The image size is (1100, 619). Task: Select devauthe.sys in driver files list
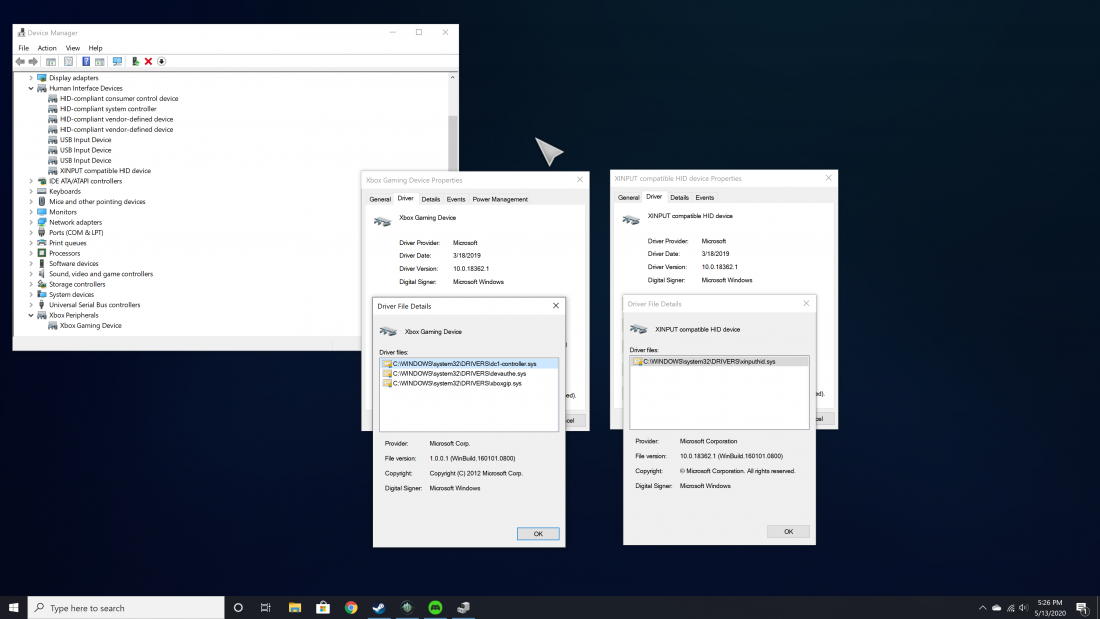click(460, 374)
